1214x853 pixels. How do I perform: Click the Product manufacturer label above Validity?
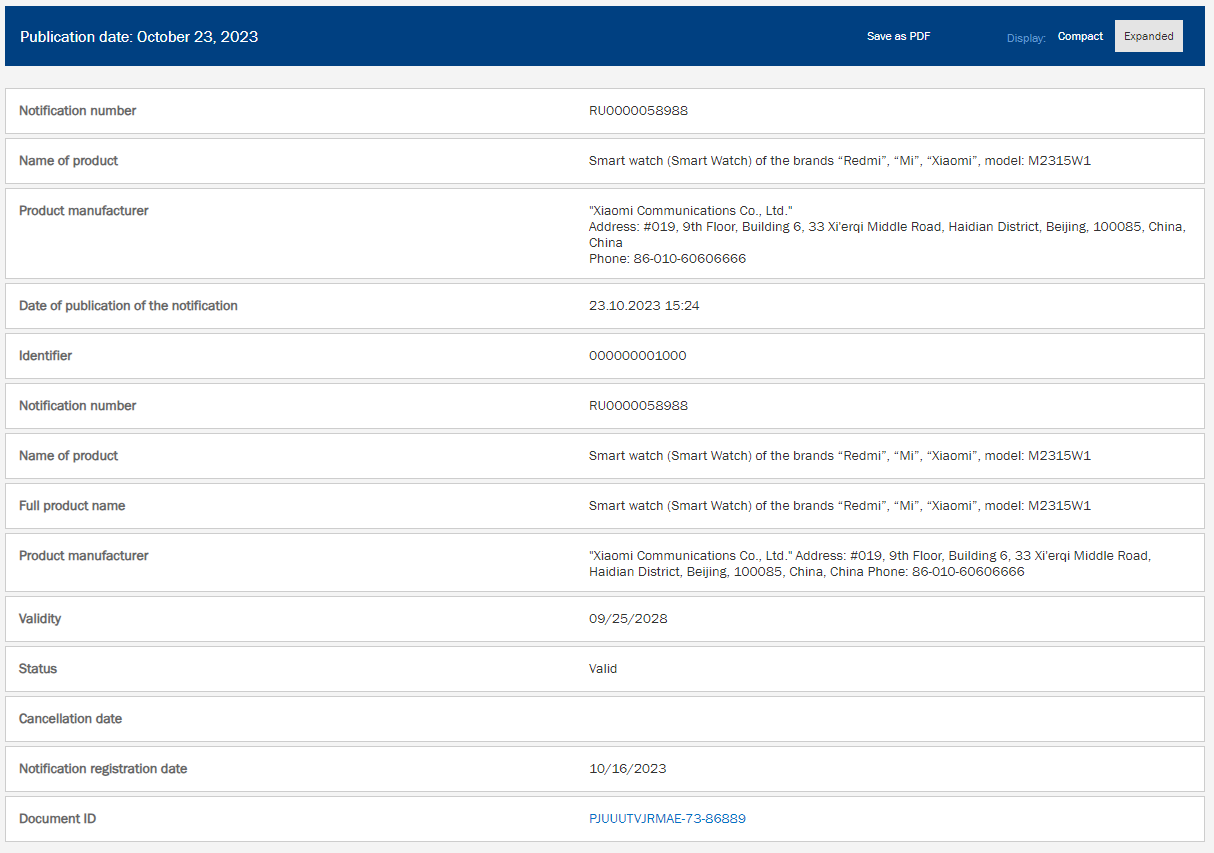click(x=83, y=555)
